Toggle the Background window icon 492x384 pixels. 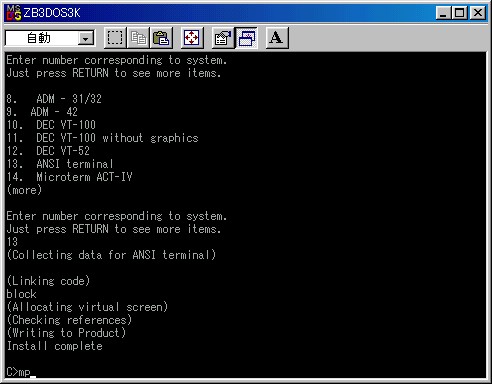246,38
